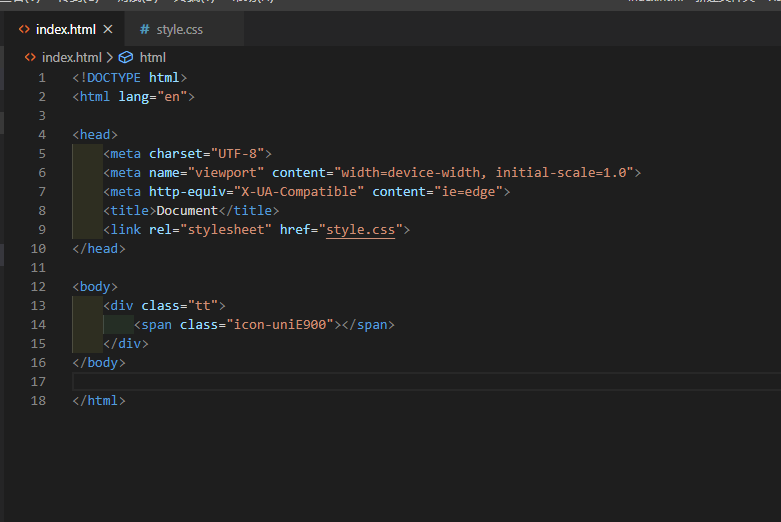The height and width of the screenshot is (522, 781).
Task: Click the "en" value on line 2
Action: pyautogui.click(x=172, y=97)
